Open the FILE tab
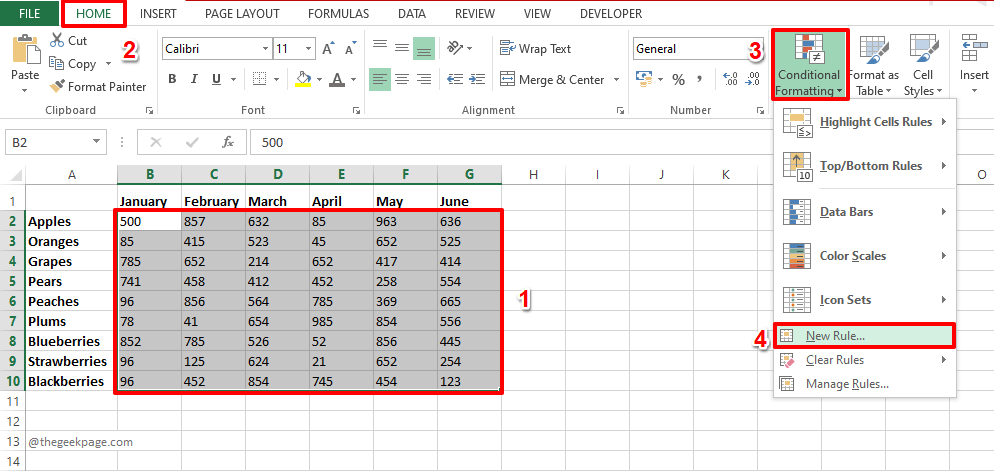The width and height of the screenshot is (994, 471). pyautogui.click(x=29, y=13)
